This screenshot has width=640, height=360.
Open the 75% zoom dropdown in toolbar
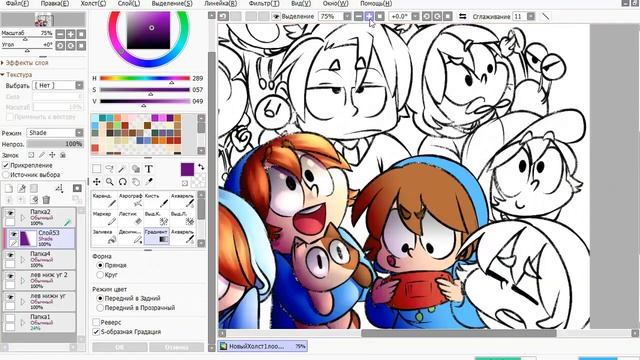(x=347, y=16)
